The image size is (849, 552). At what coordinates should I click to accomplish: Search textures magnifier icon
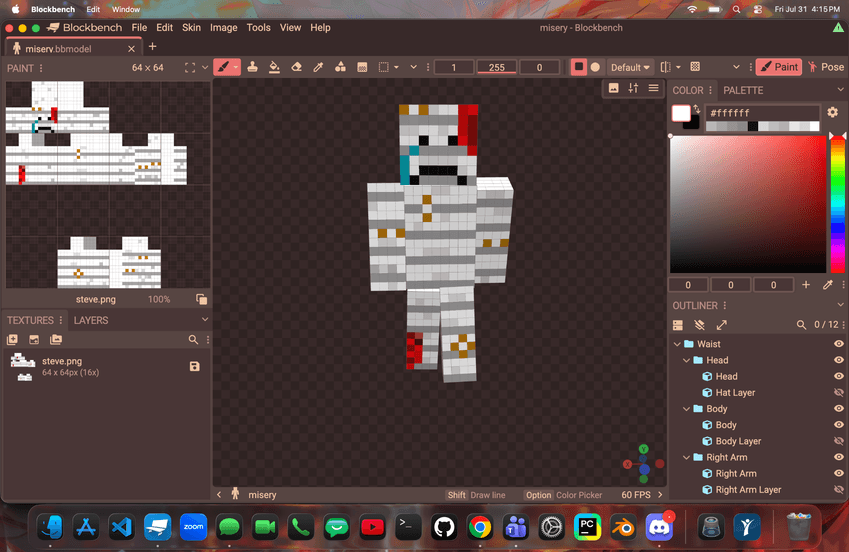coord(193,340)
